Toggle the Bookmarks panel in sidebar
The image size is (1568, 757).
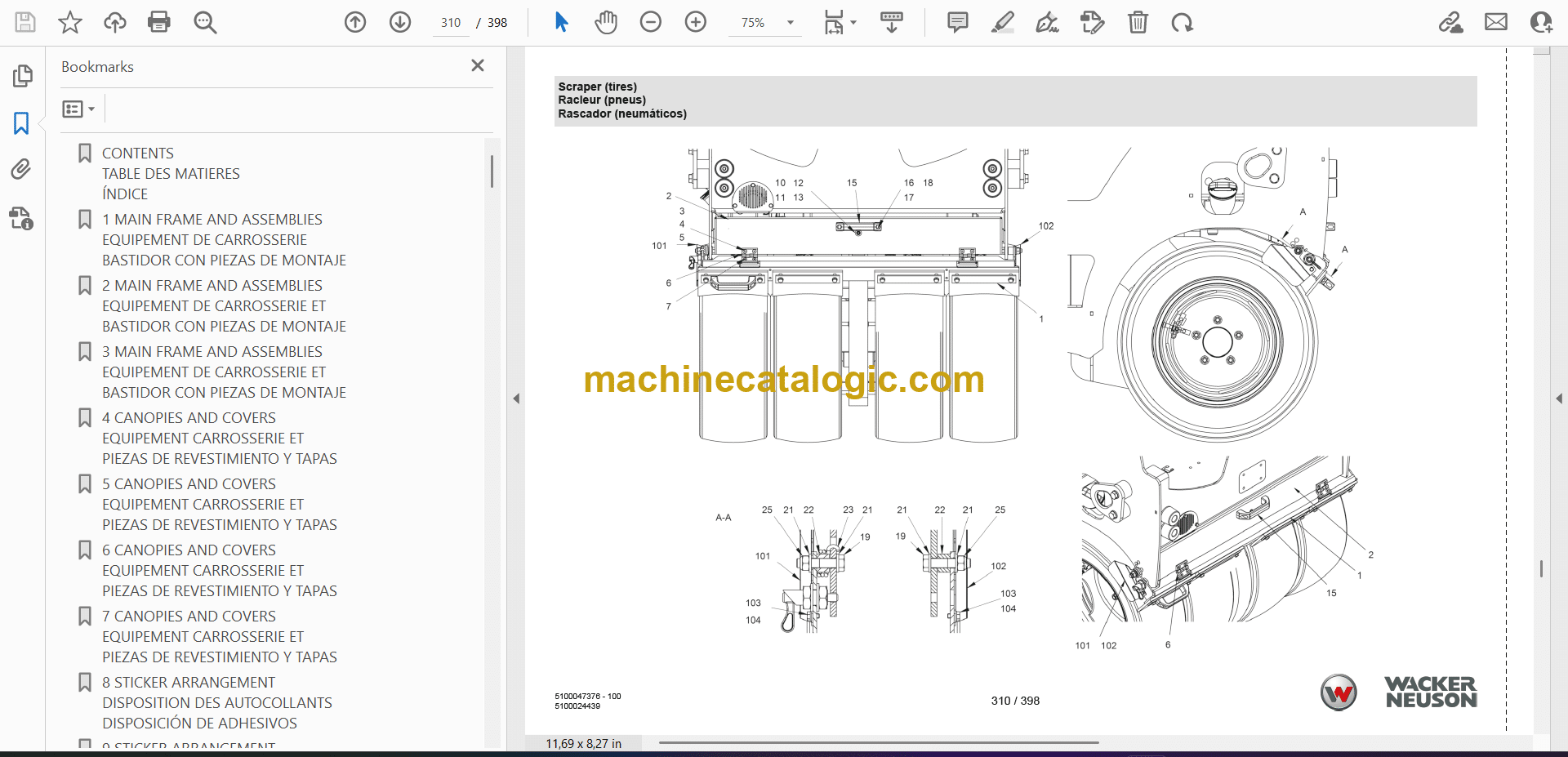coord(21,123)
